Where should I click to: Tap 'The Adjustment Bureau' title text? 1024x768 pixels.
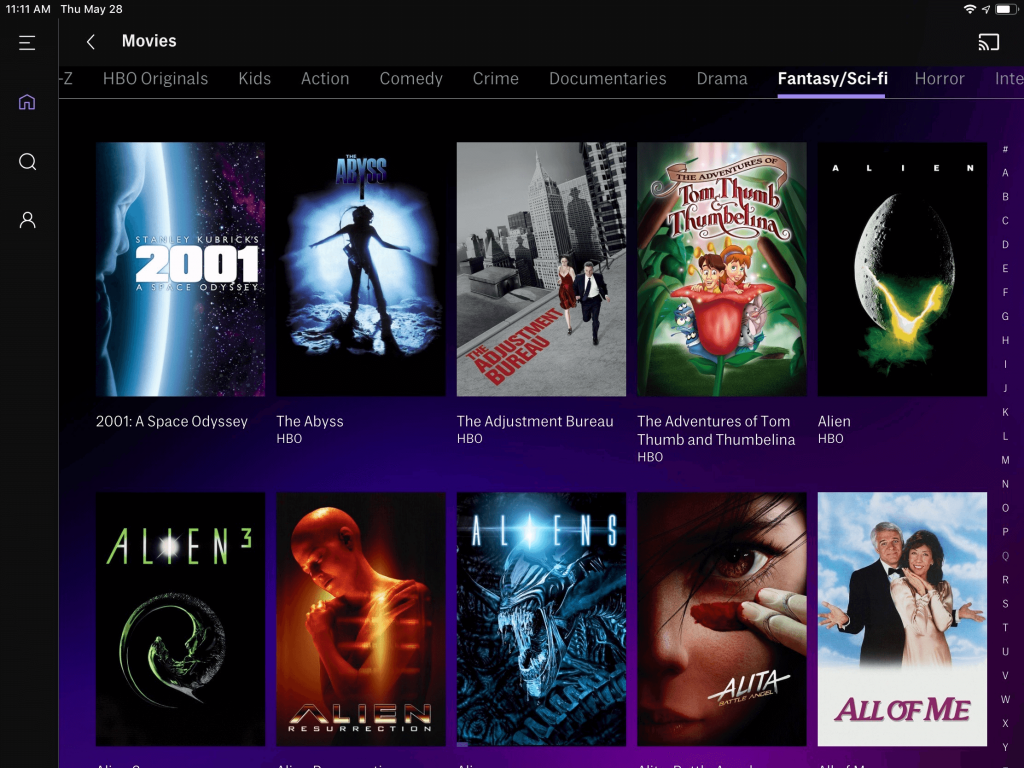tap(535, 421)
